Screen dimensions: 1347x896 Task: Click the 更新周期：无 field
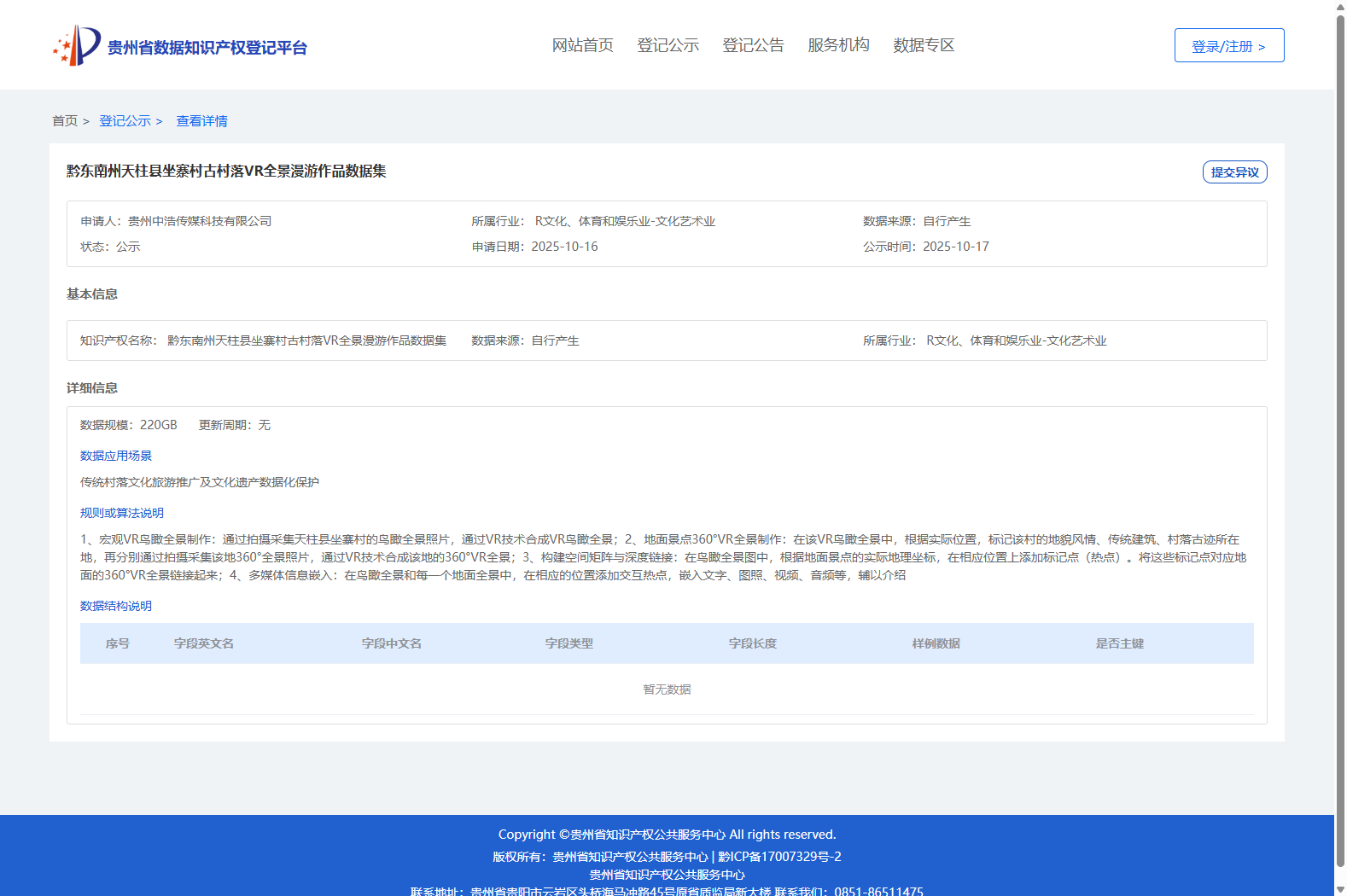pos(235,425)
